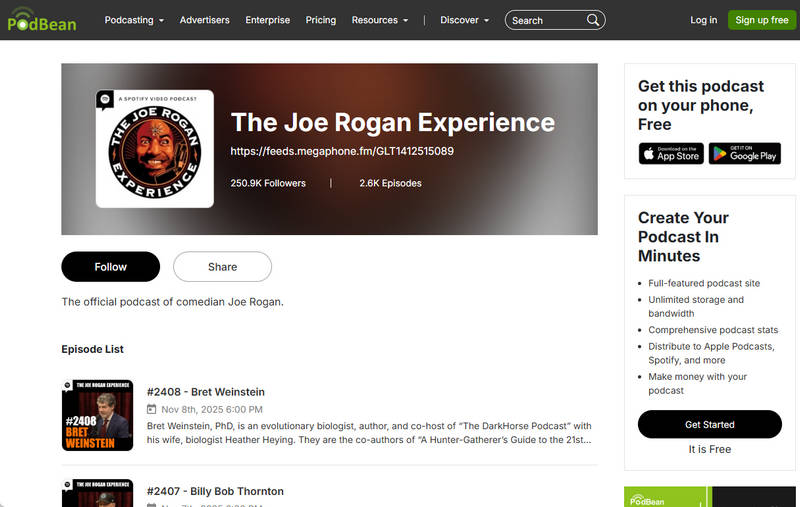Click the Log in link
The height and width of the screenshot is (507, 800).
[704, 20]
